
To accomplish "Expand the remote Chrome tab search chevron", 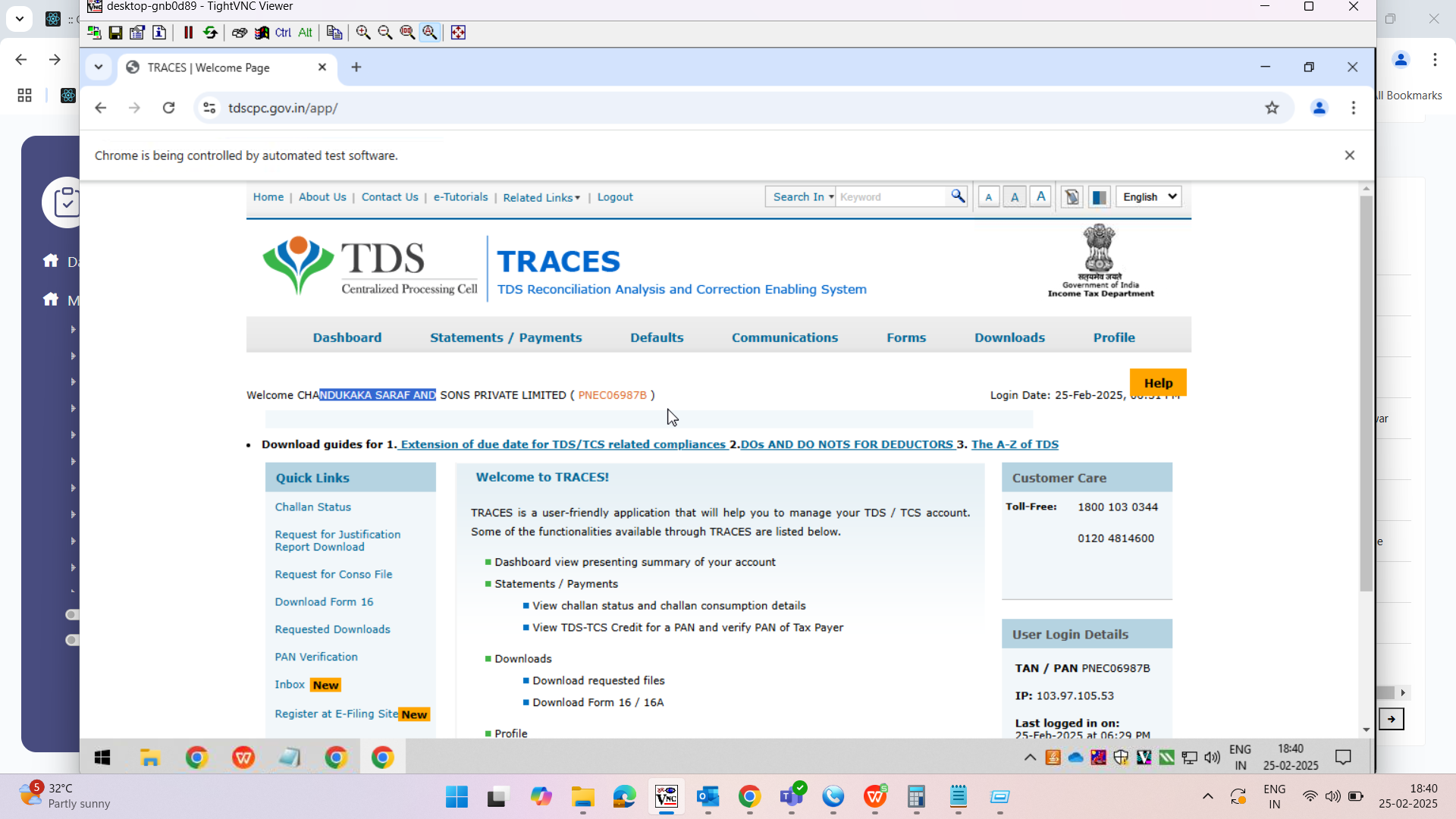I will [x=99, y=67].
